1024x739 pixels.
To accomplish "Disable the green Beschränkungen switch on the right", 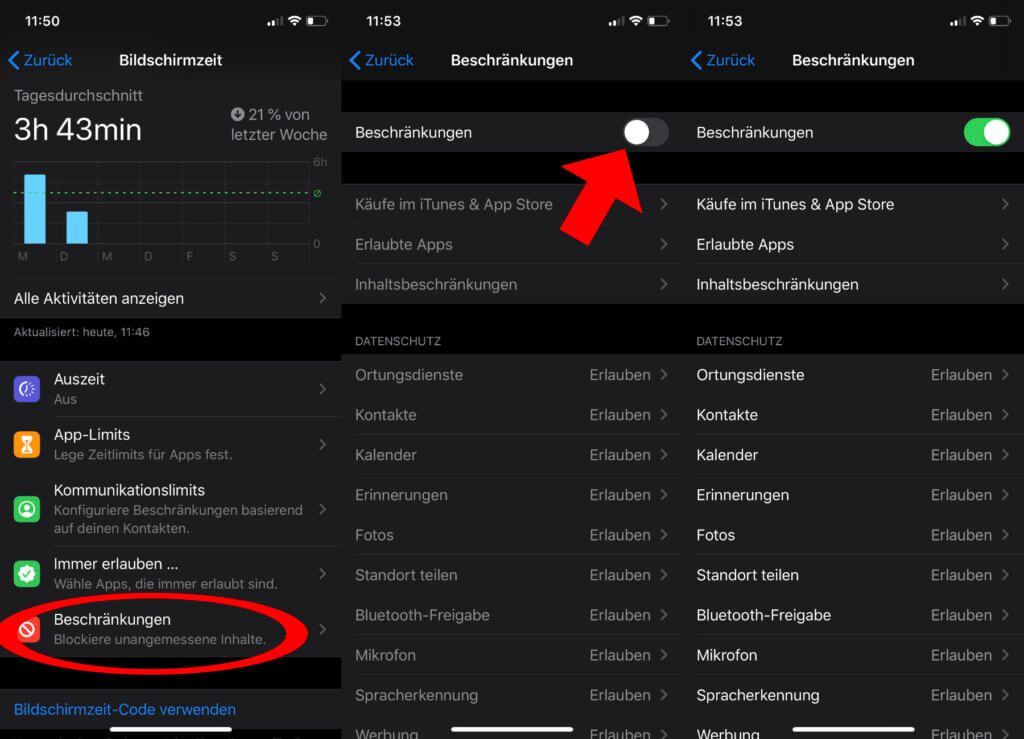I will pyautogui.click(x=988, y=132).
